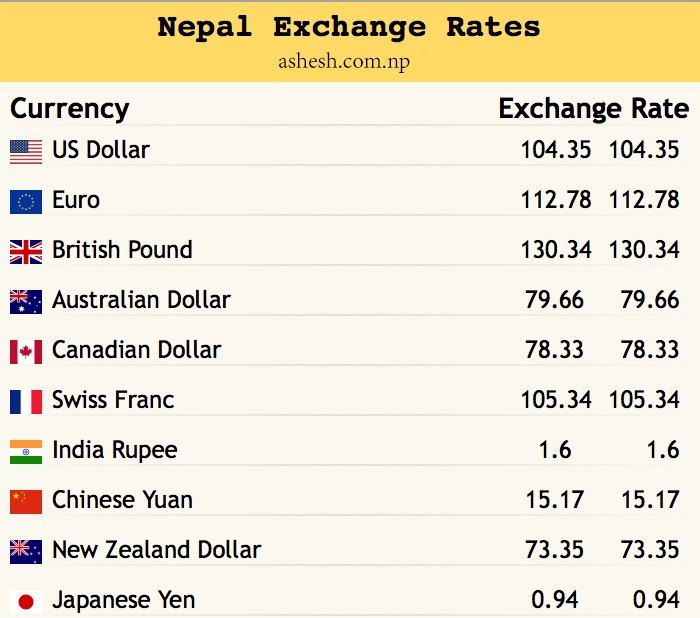
Task: Click the Nepal Exchange Rates title
Action: click(x=349, y=27)
